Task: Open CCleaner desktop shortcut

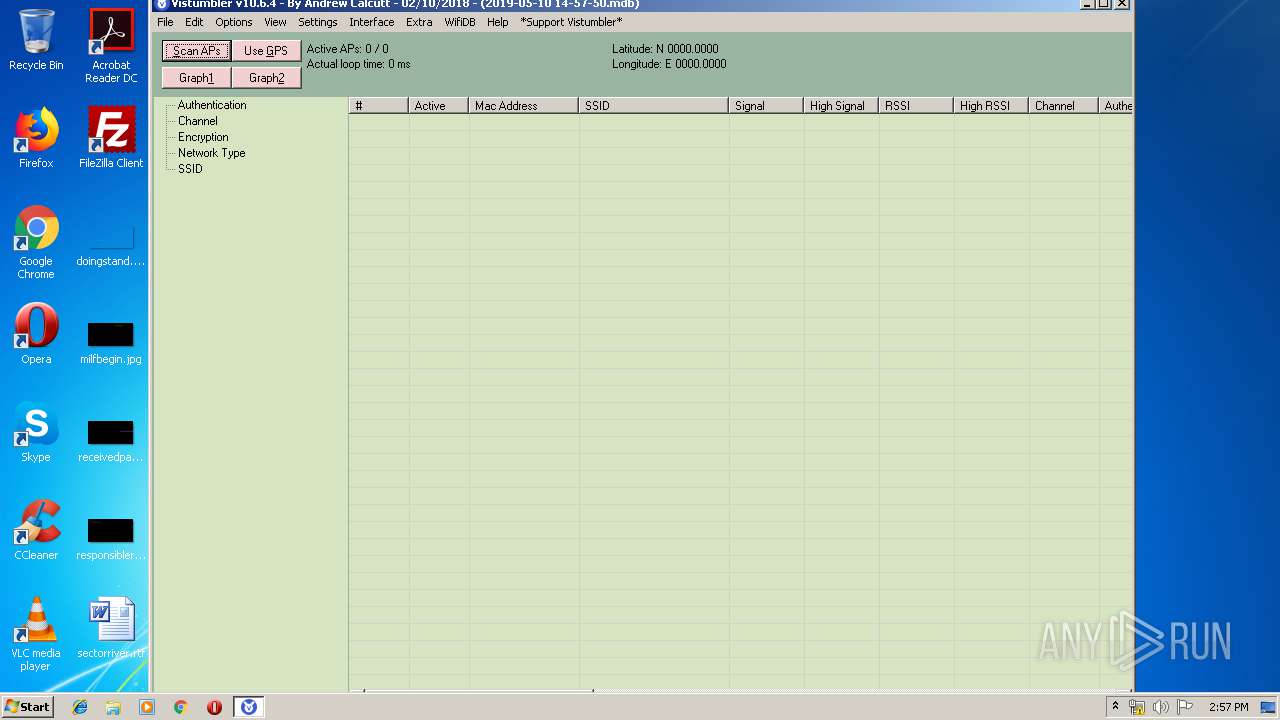Action: (36, 530)
